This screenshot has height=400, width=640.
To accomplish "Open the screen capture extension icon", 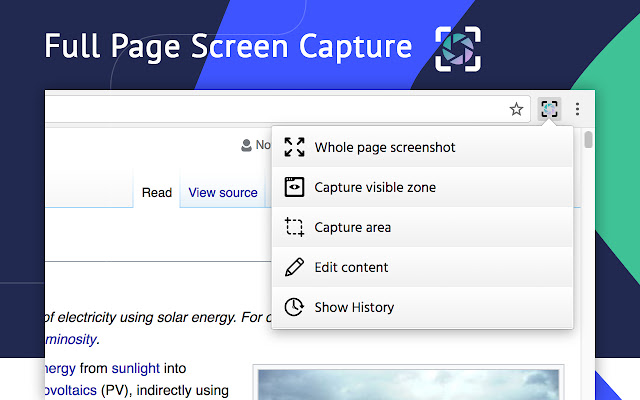I will tap(549, 109).
